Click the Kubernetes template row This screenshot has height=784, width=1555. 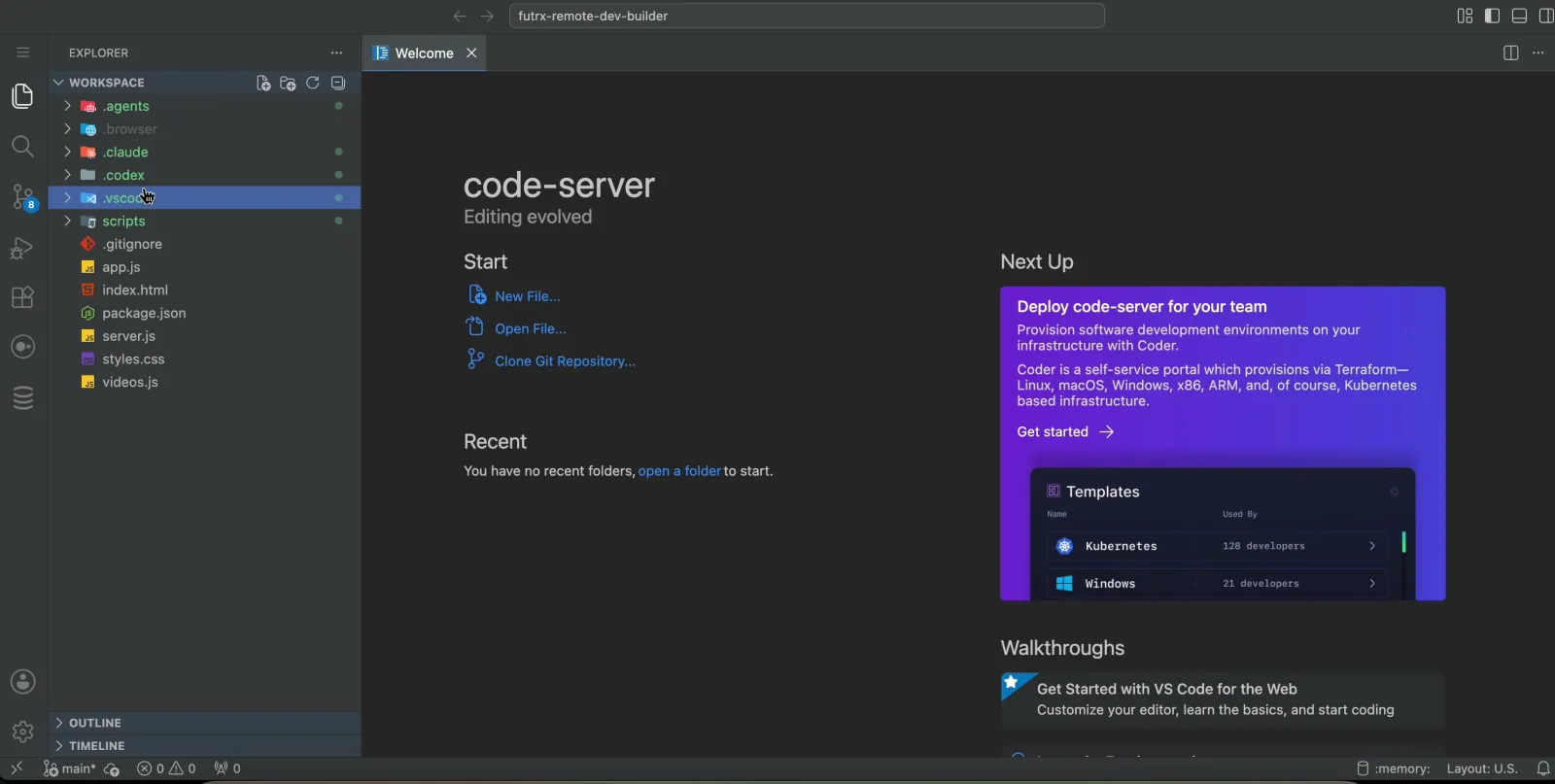click(1217, 546)
